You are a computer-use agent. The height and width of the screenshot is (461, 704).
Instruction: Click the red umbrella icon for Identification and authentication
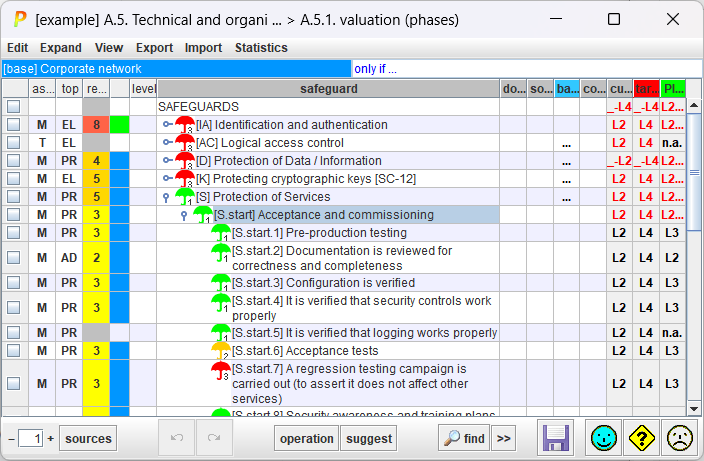[x=185, y=125]
